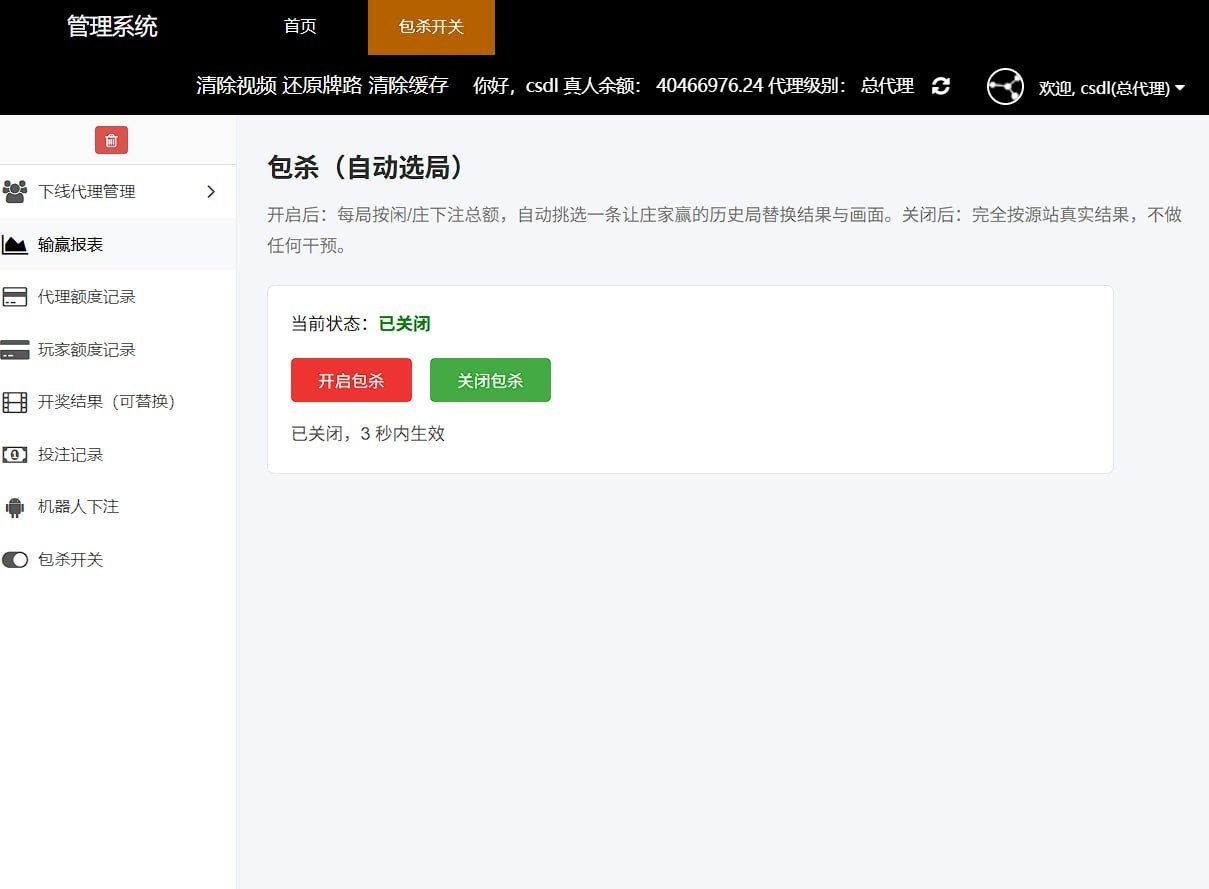
Task: Open 代理额度记录 in sidebar
Action: coord(118,297)
